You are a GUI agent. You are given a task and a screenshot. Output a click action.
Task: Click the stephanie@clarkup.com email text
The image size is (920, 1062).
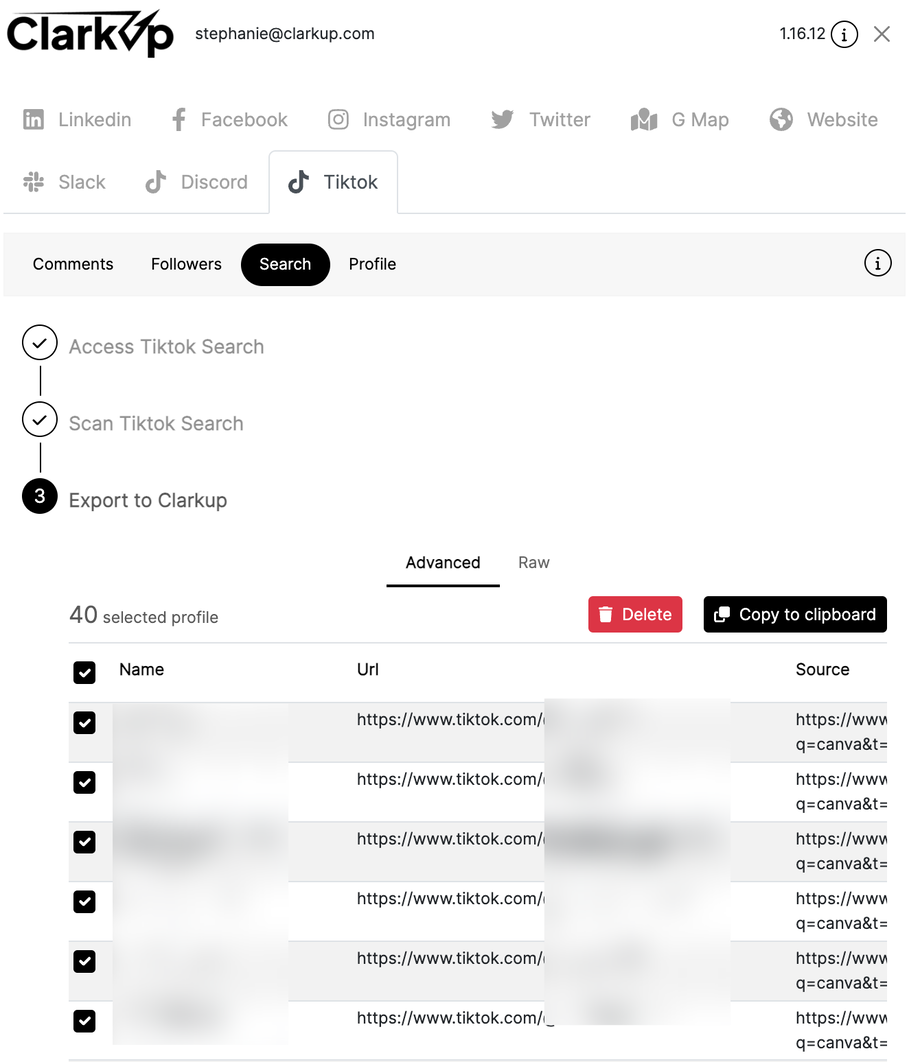click(285, 34)
